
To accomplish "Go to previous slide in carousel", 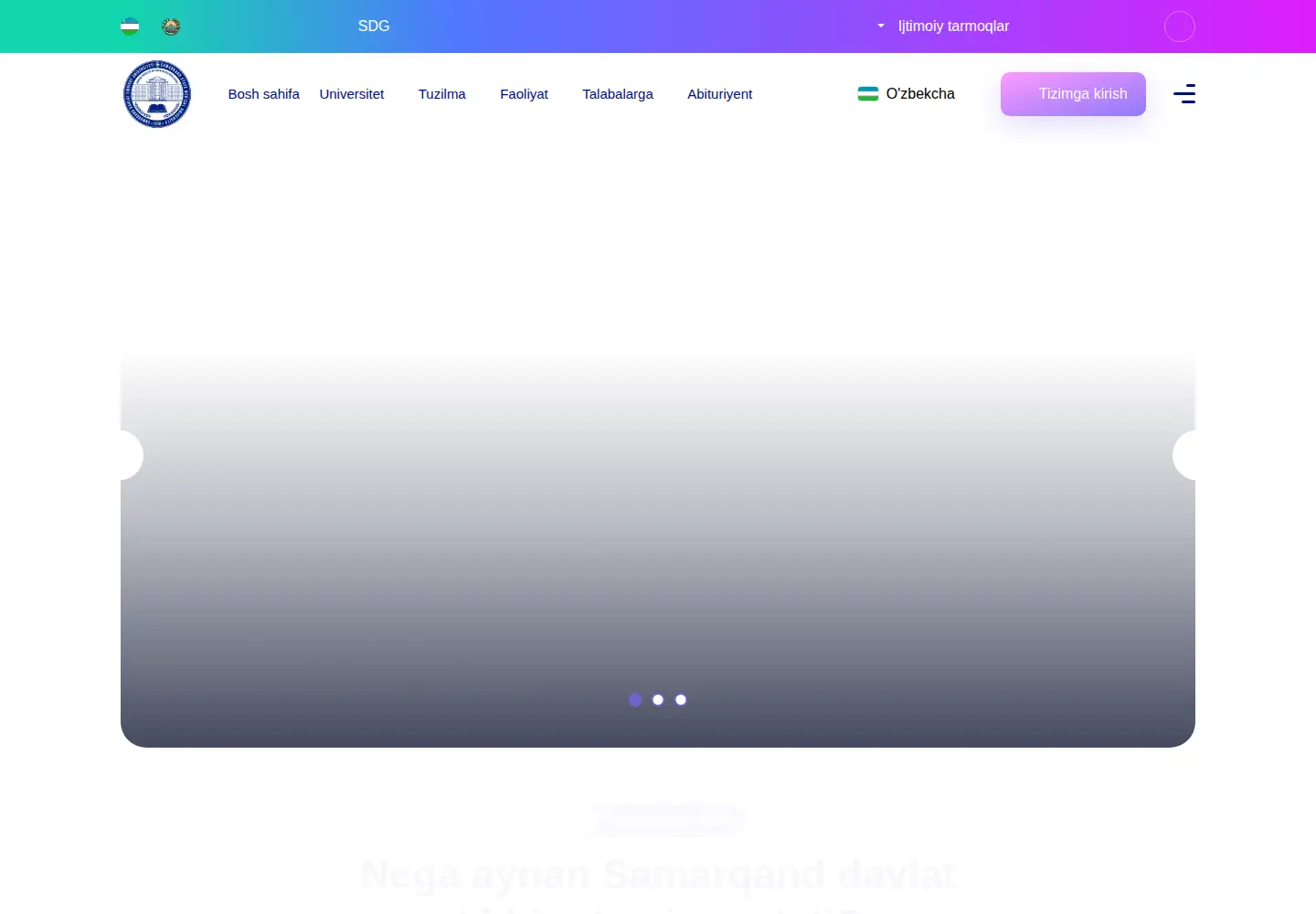I will 132,455.
